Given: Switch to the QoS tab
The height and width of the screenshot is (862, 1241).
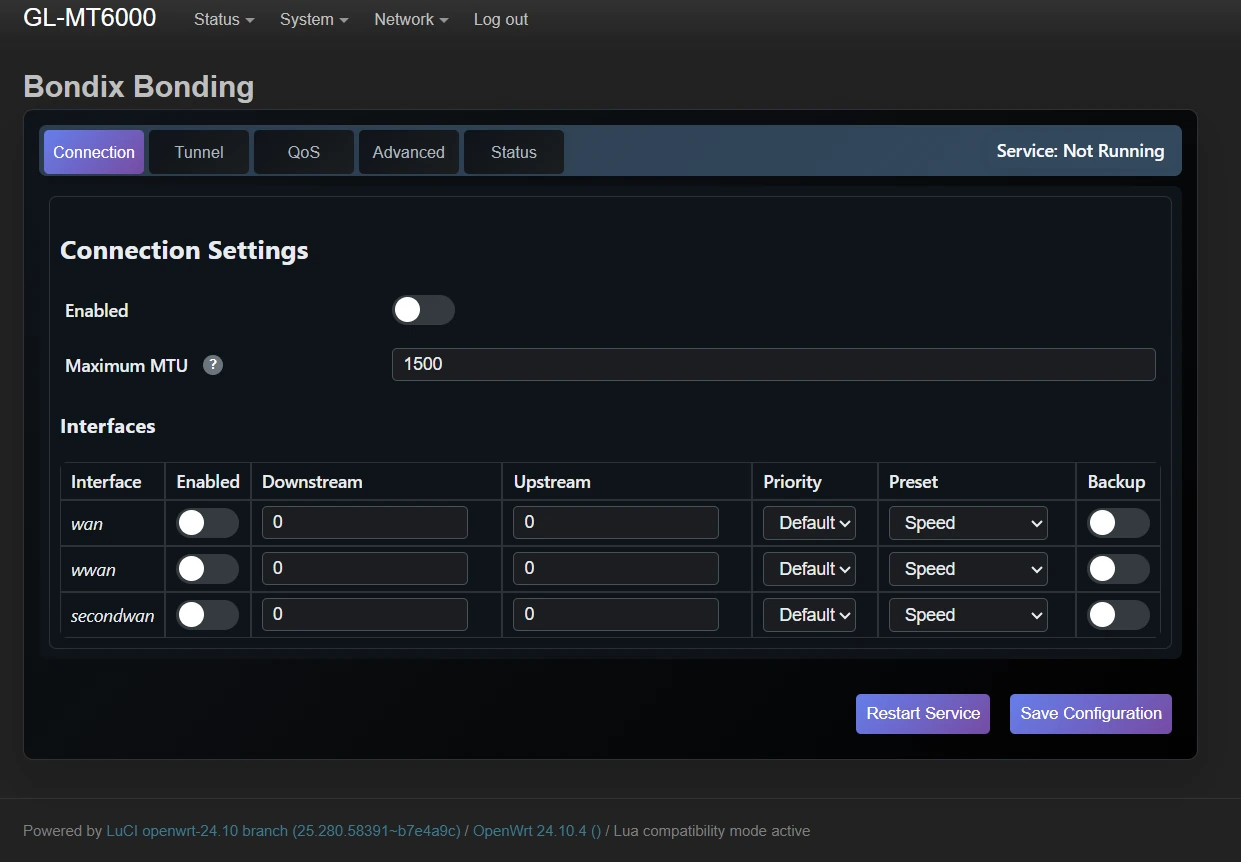Looking at the screenshot, I should tap(304, 152).
